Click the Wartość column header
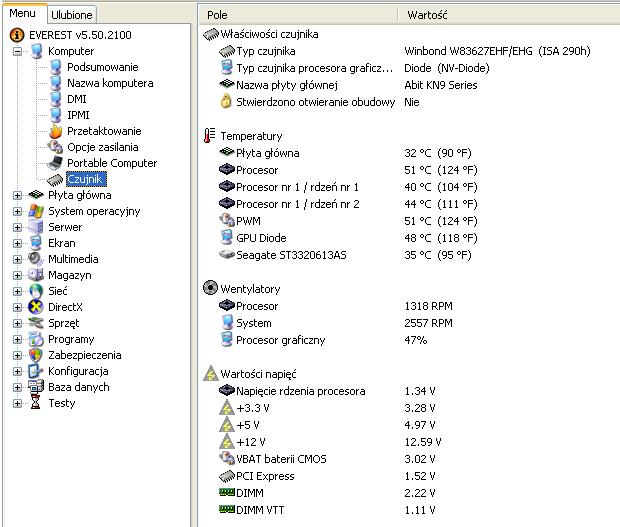Image resolution: width=620 pixels, height=527 pixels. click(427, 15)
